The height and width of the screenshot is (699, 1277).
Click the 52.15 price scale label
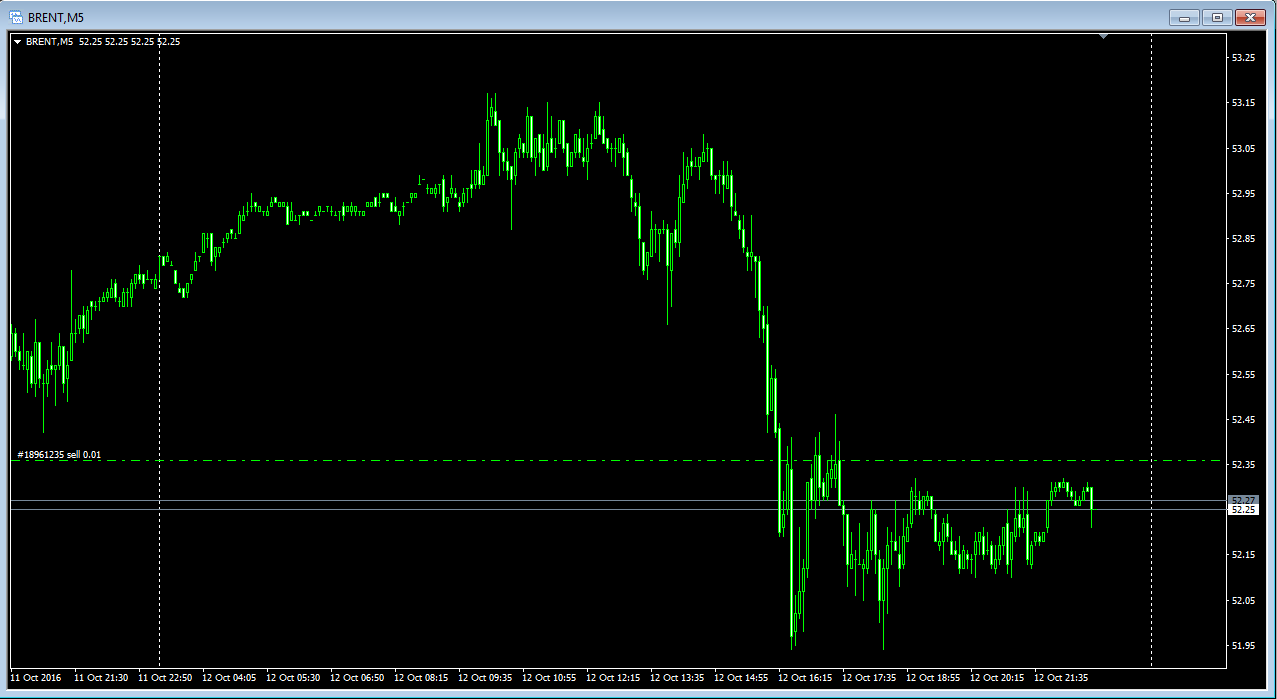[x=1243, y=555]
